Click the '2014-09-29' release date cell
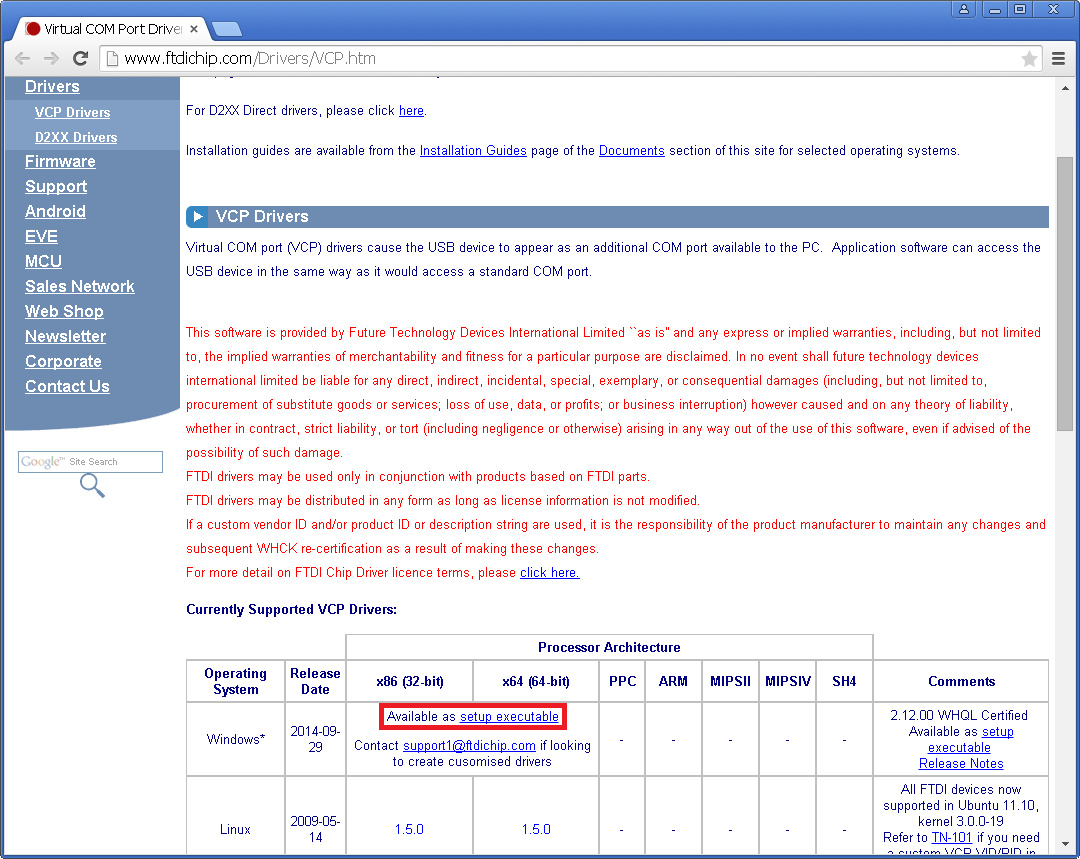The height and width of the screenshot is (859, 1080). (315, 739)
